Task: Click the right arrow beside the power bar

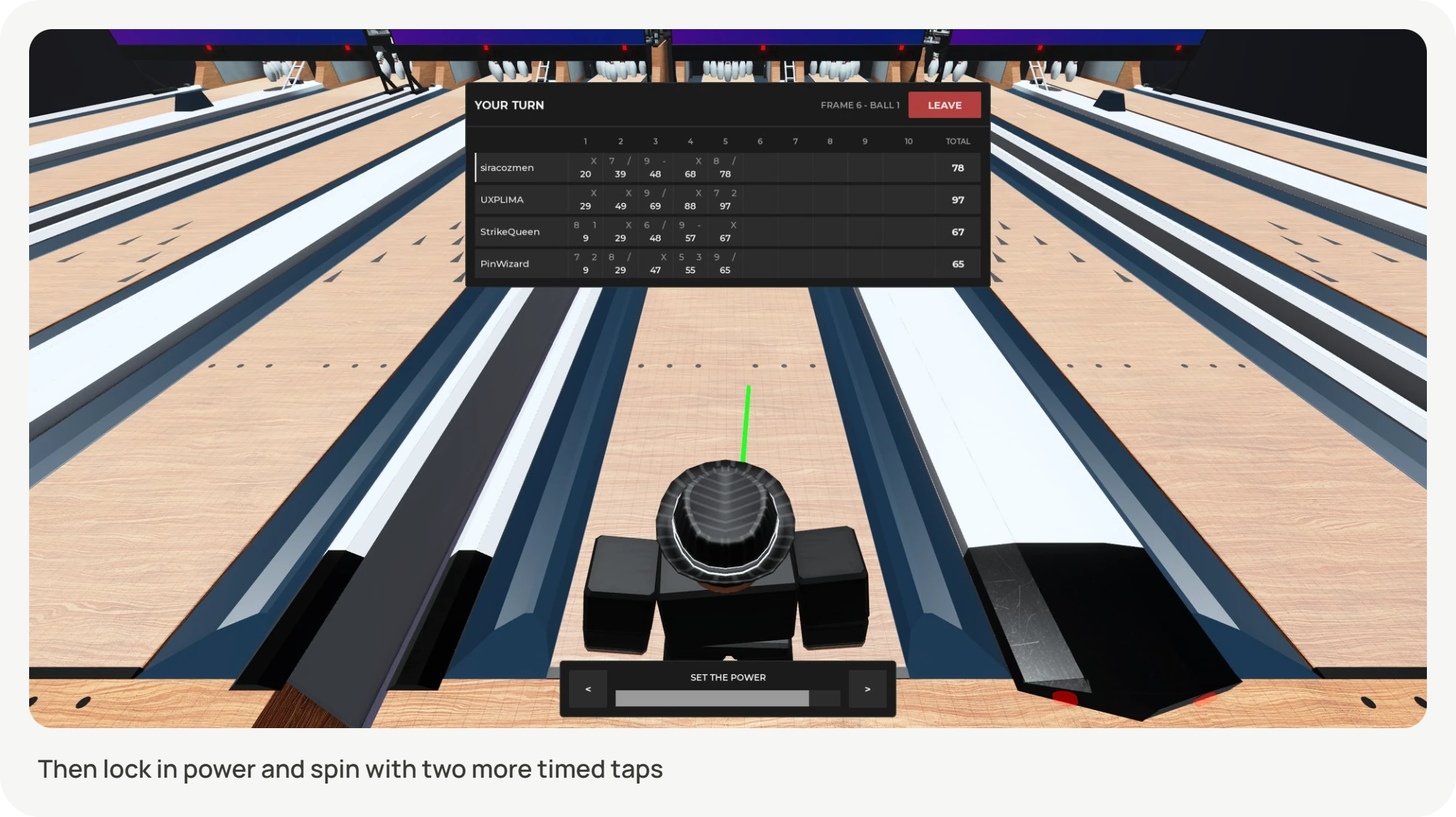Action: point(867,689)
